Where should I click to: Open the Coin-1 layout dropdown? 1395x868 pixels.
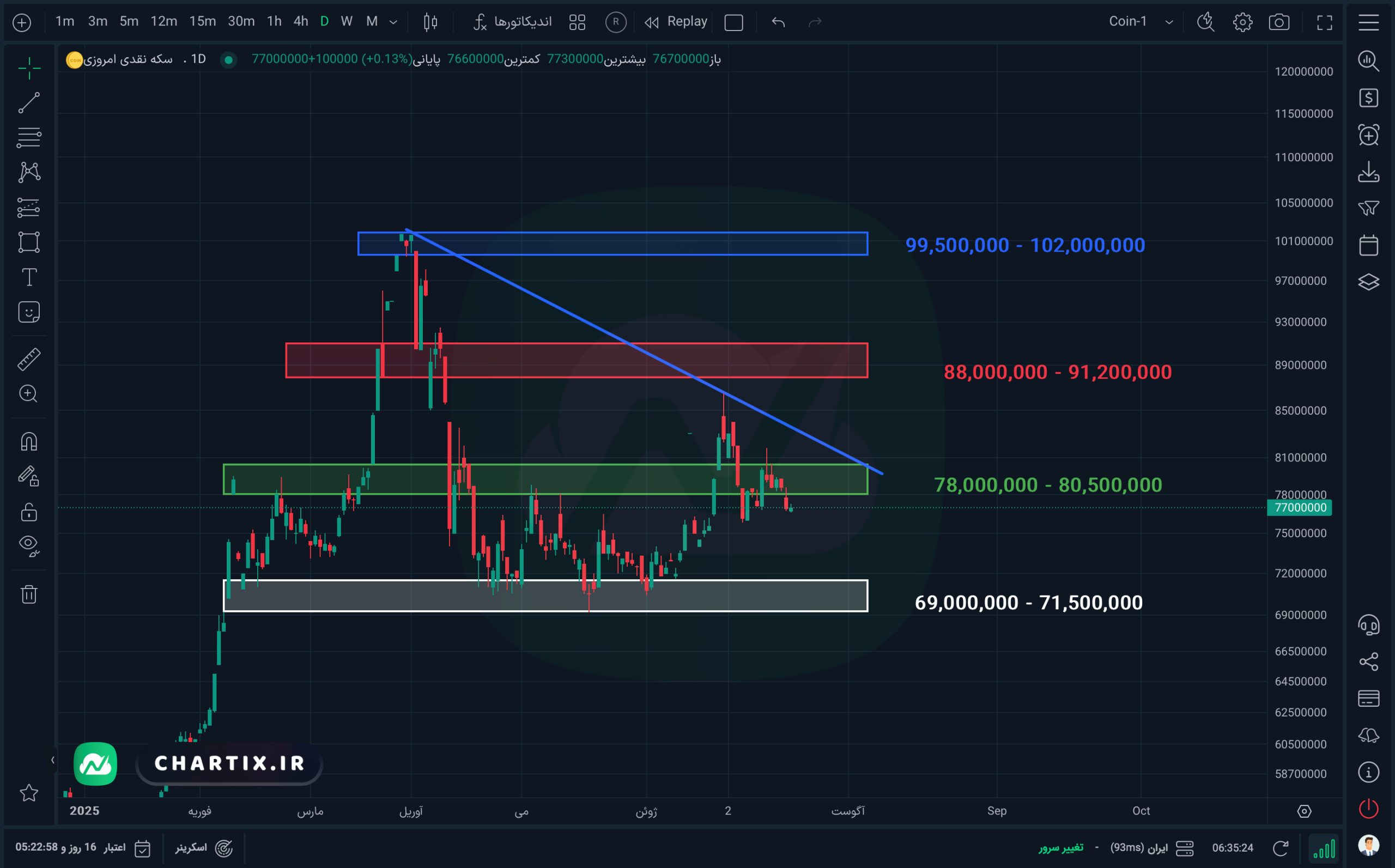(x=1141, y=22)
